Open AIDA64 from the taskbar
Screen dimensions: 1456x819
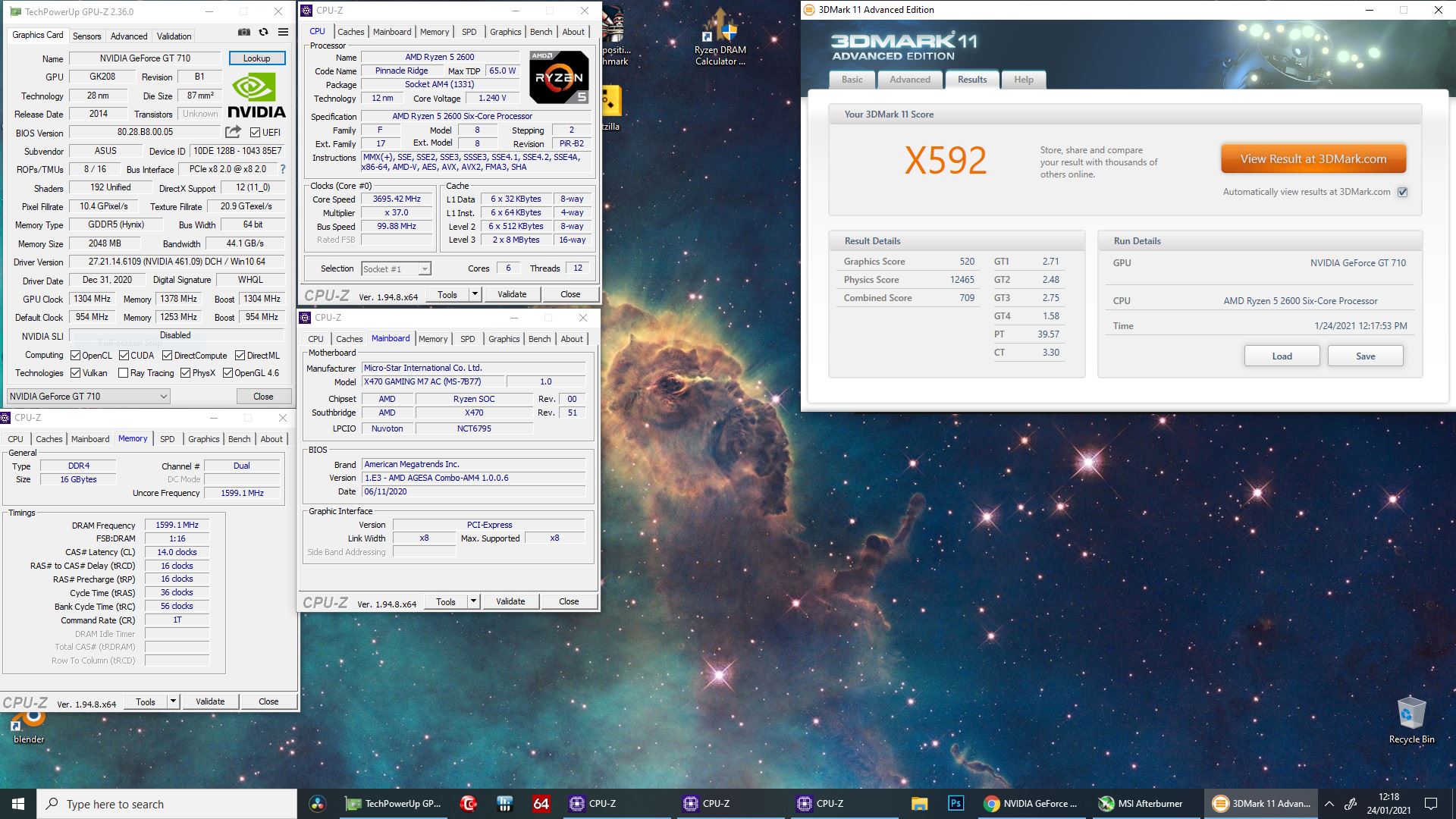541,804
